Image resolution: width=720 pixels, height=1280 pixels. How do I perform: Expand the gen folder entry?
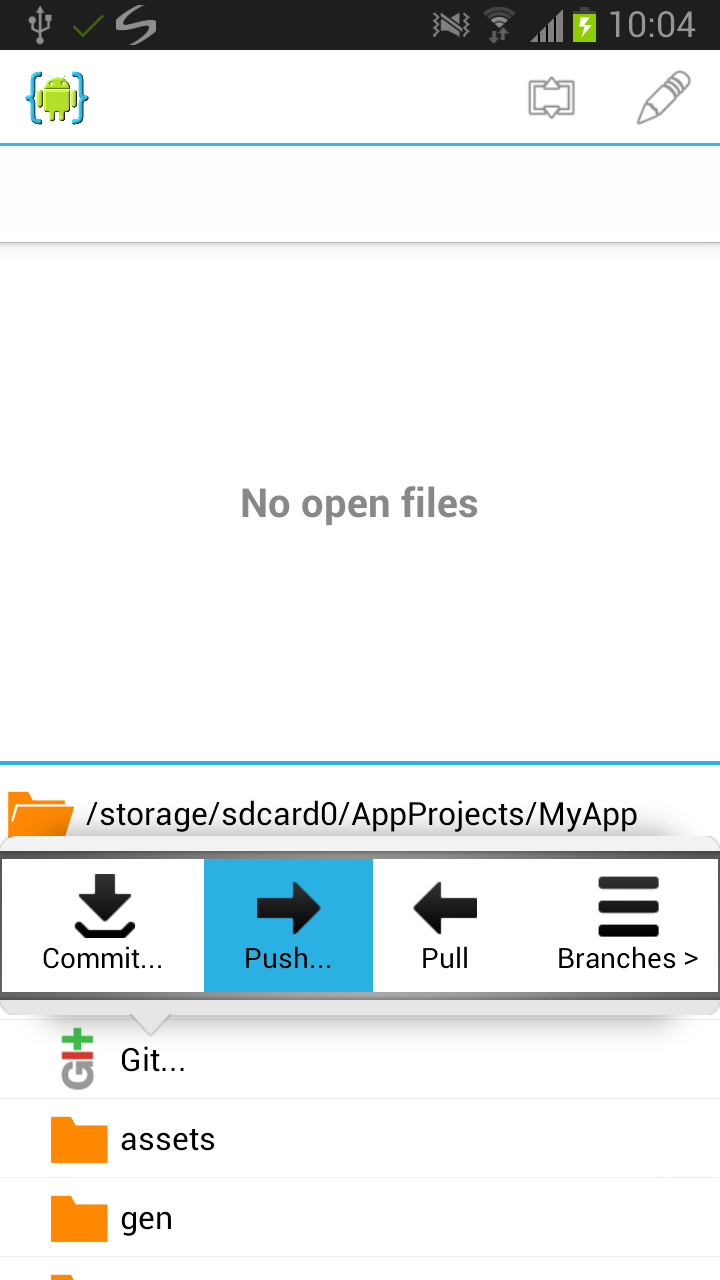pos(360,1218)
